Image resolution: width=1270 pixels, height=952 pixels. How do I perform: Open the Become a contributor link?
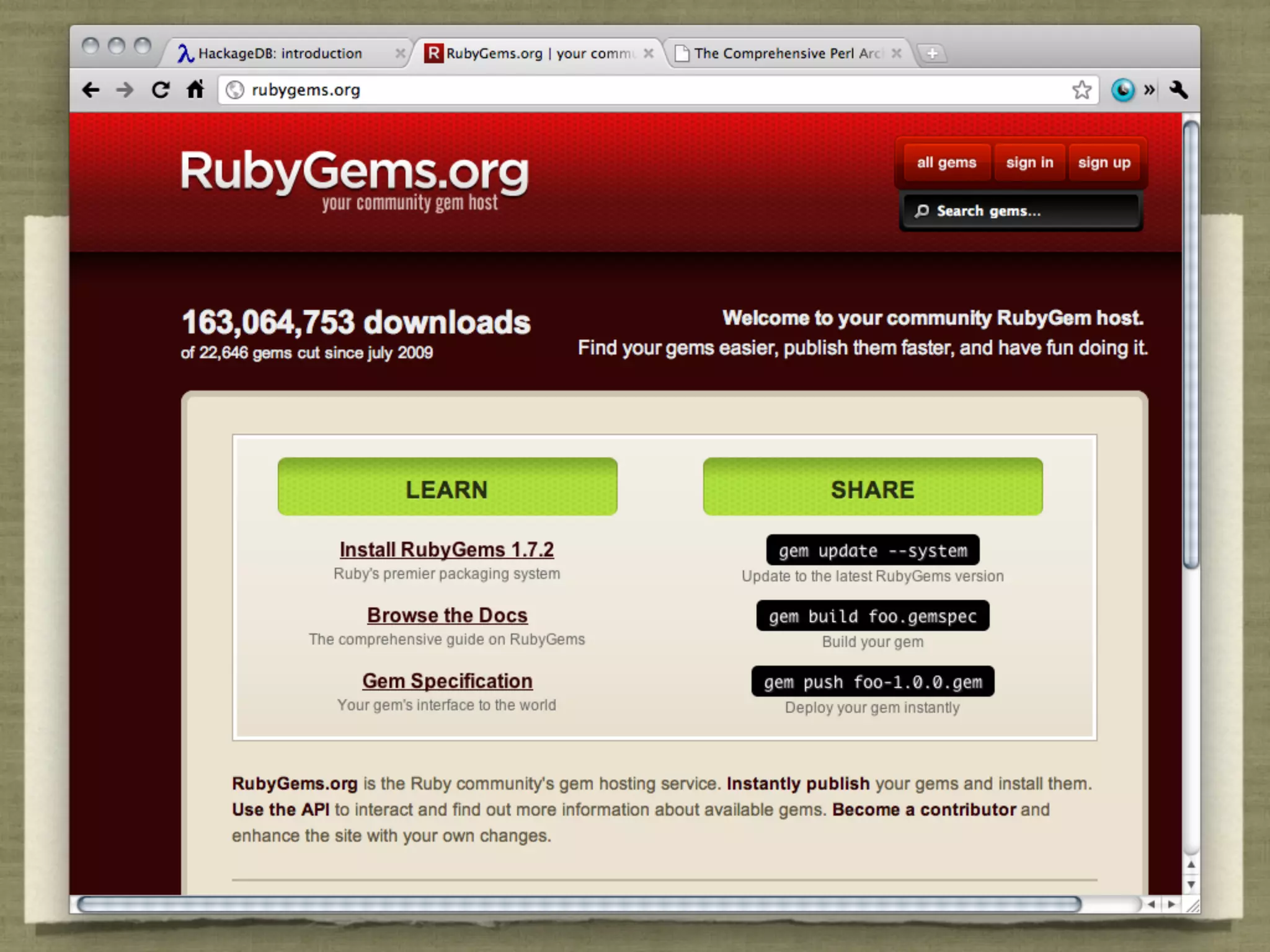pos(924,810)
